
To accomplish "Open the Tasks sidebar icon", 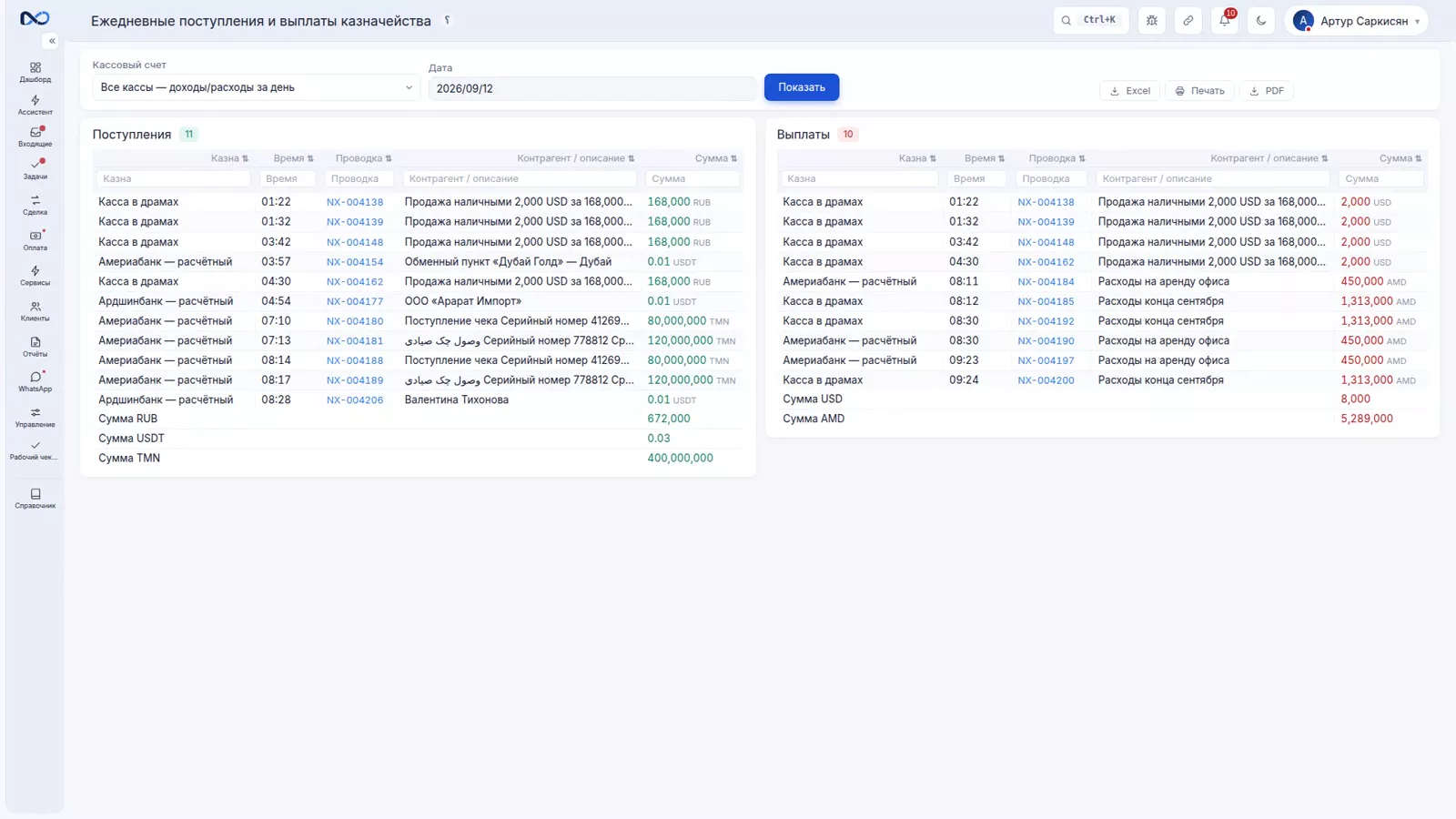I will click(35, 169).
